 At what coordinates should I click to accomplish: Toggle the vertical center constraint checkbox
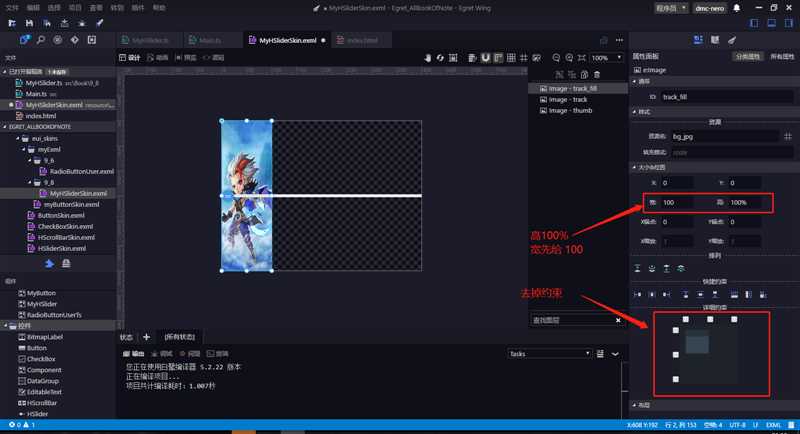[676, 354]
